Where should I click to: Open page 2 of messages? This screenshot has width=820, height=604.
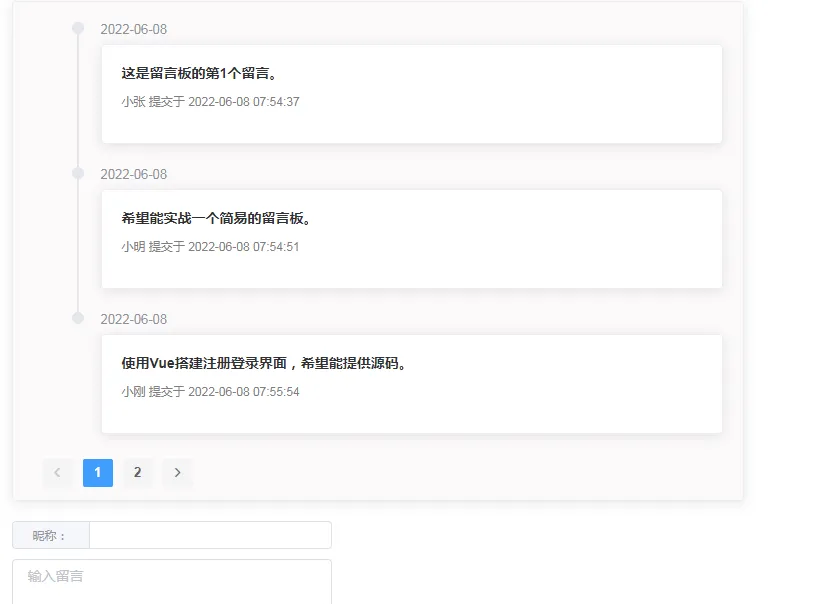[x=138, y=473]
